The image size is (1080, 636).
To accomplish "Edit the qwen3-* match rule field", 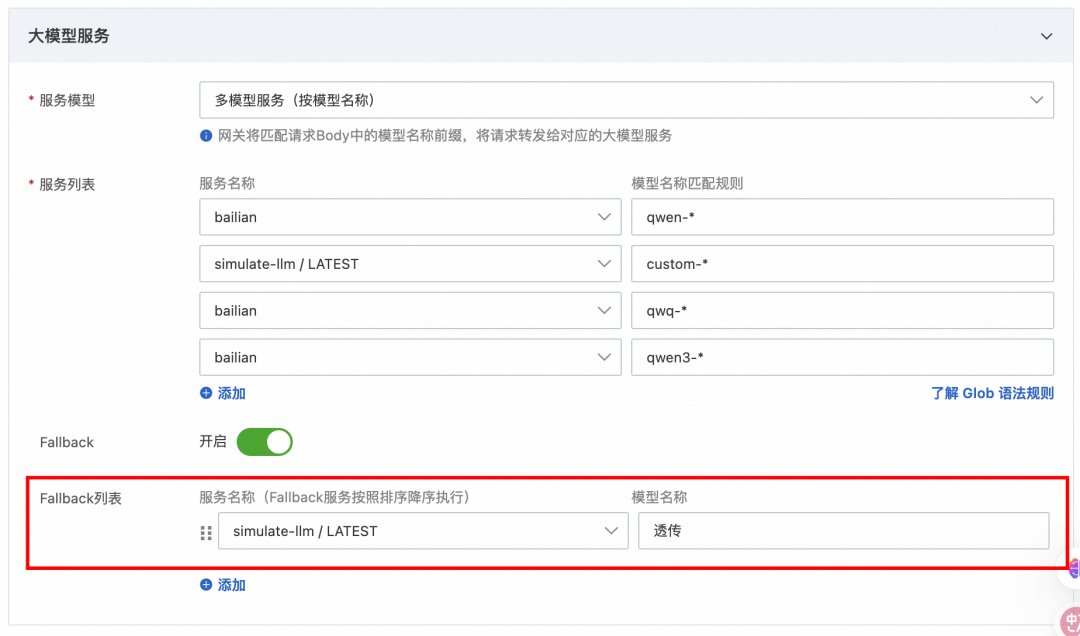I will click(842, 358).
